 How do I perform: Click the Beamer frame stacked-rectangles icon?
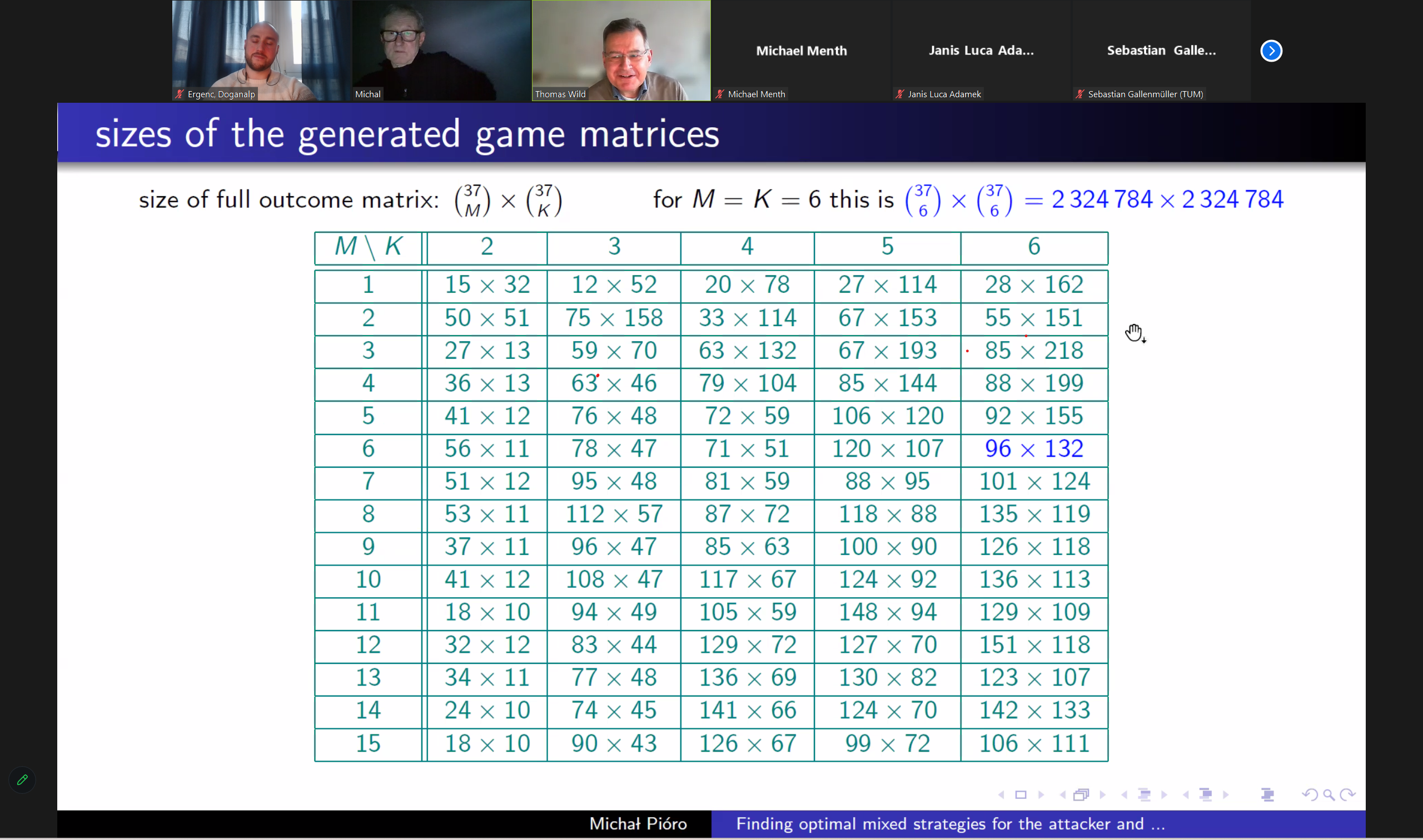click(x=1082, y=794)
